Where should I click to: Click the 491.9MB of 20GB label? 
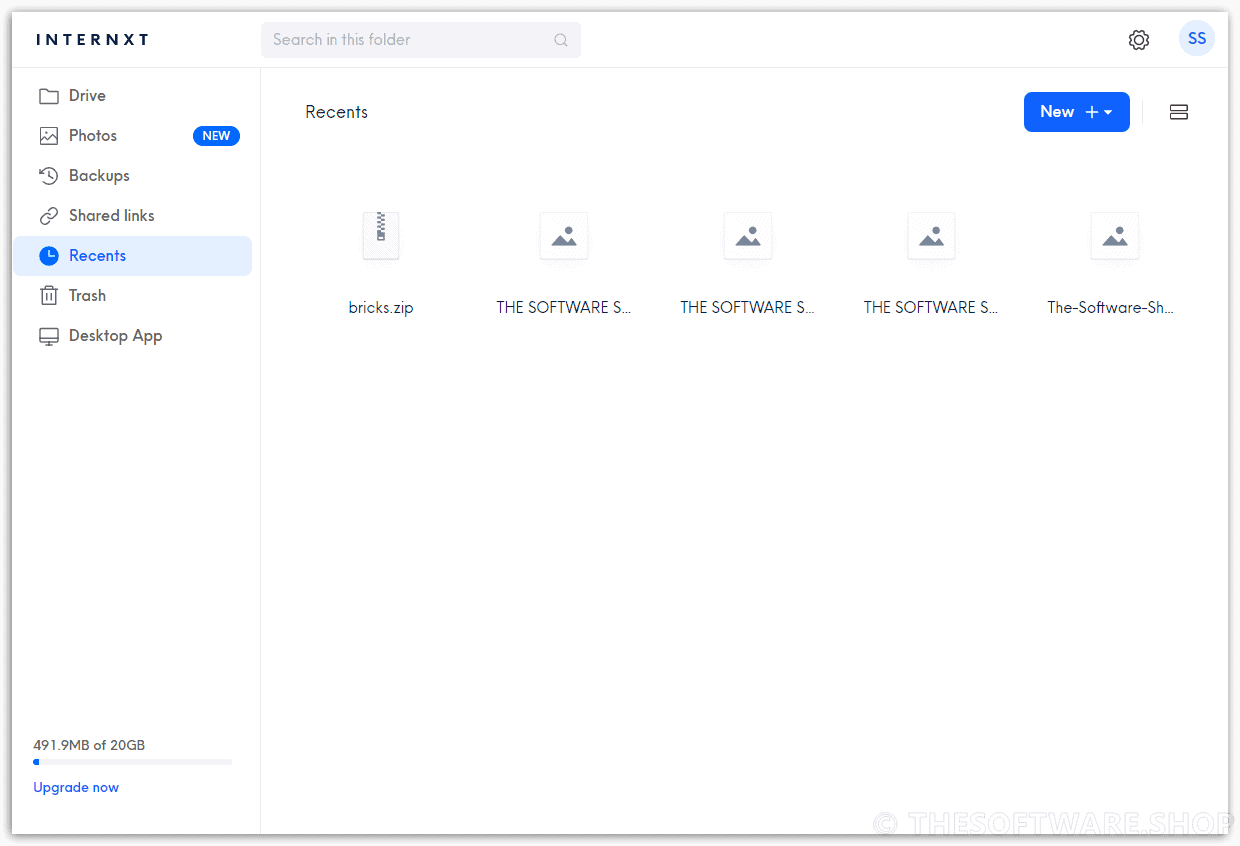(x=89, y=746)
